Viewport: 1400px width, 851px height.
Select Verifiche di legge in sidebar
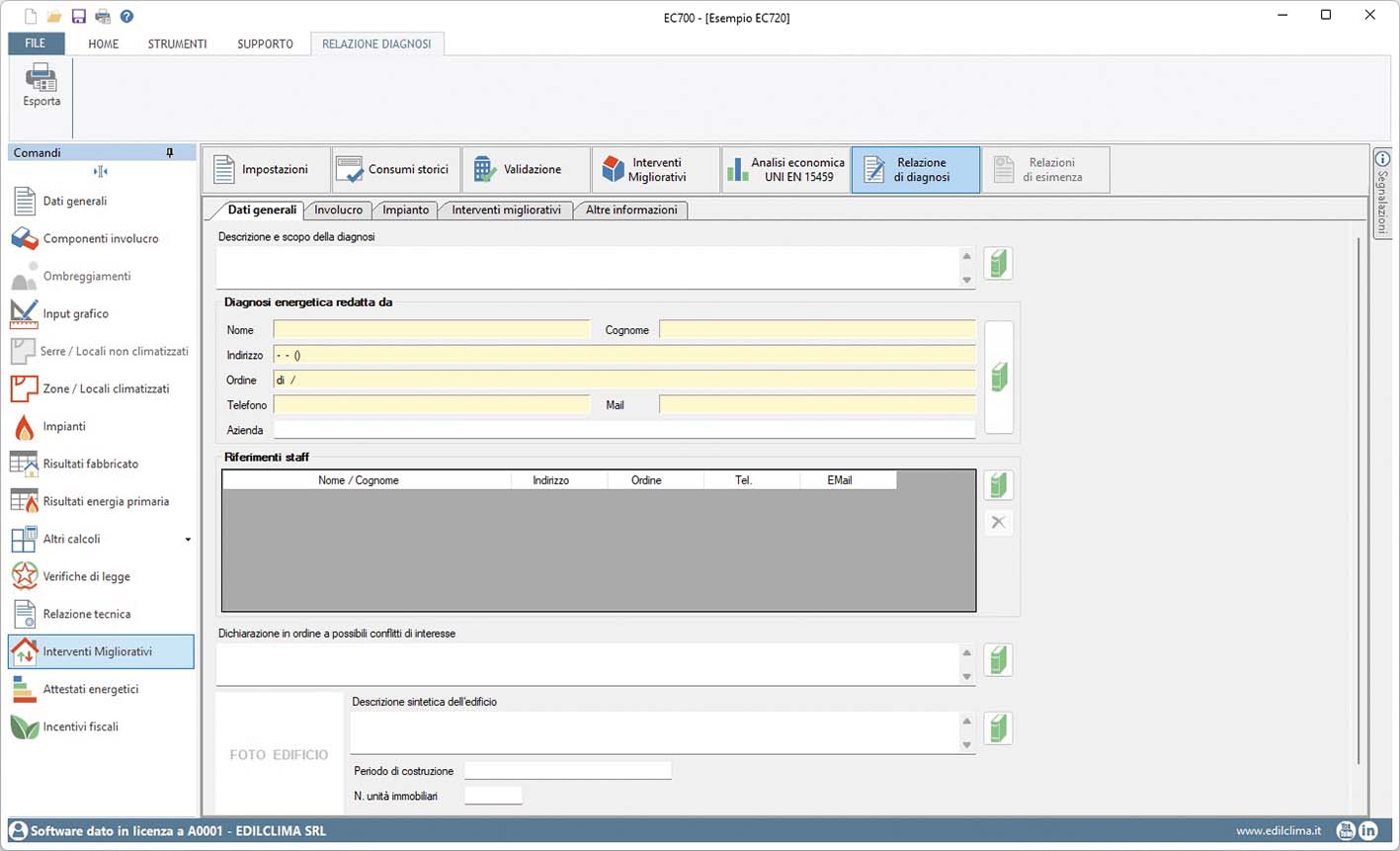tap(86, 577)
